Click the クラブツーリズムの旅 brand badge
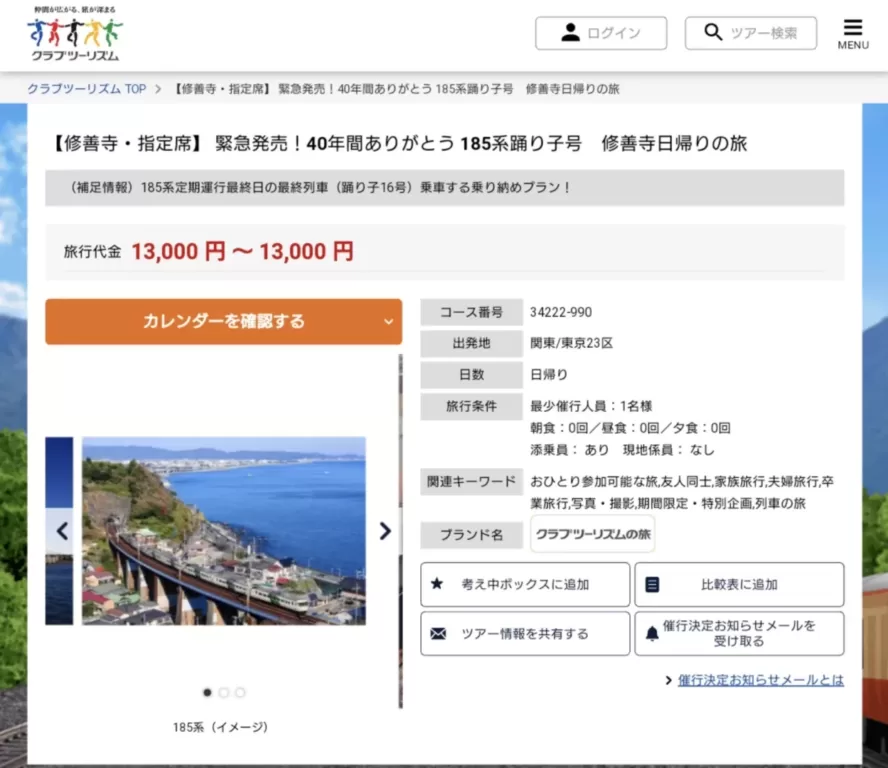888x768 pixels. tap(593, 534)
